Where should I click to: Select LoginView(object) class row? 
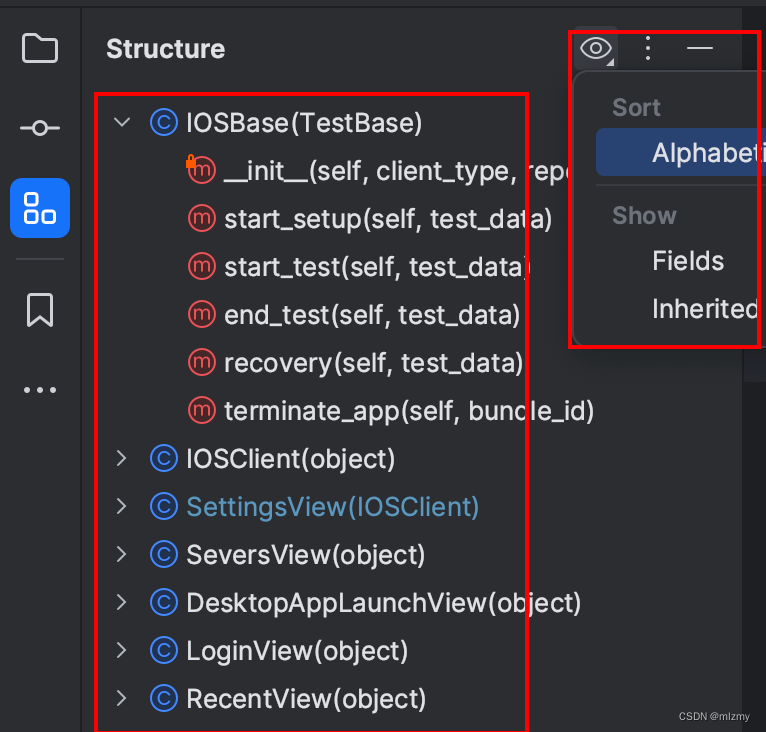pyautogui.click(x=297, y=651)
